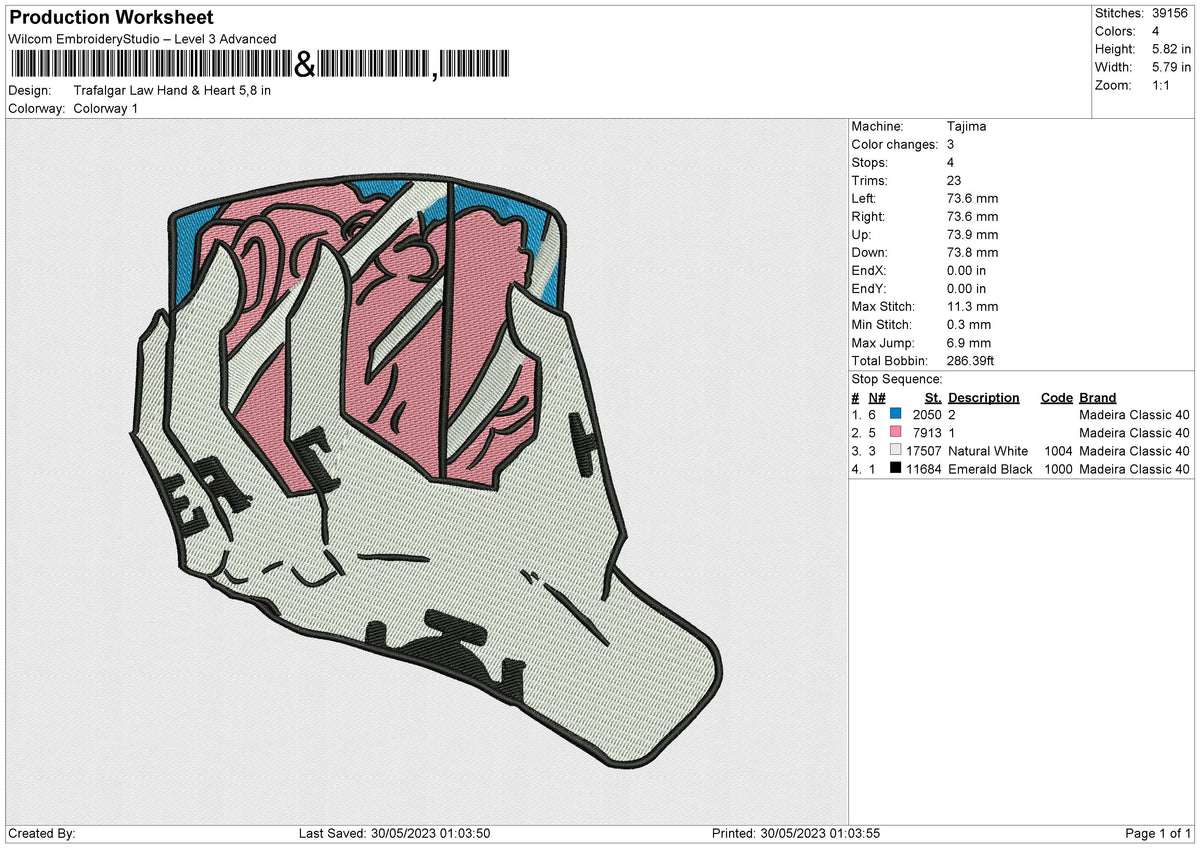Viewport: 1200px width, 848px height.
Task: Click the barcode at the top
Action: point(258,65)
